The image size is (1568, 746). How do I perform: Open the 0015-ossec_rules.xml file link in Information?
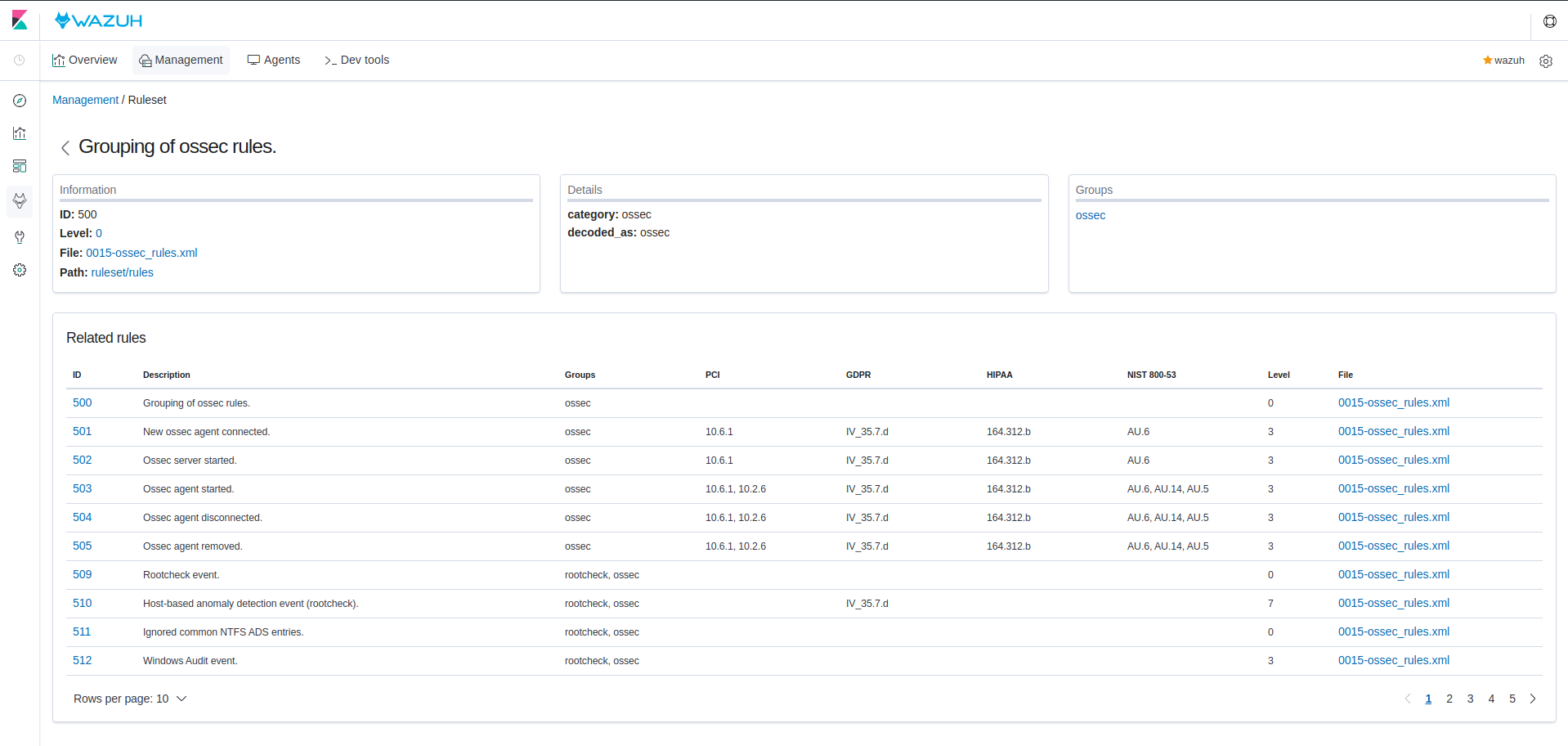point(141,253)
